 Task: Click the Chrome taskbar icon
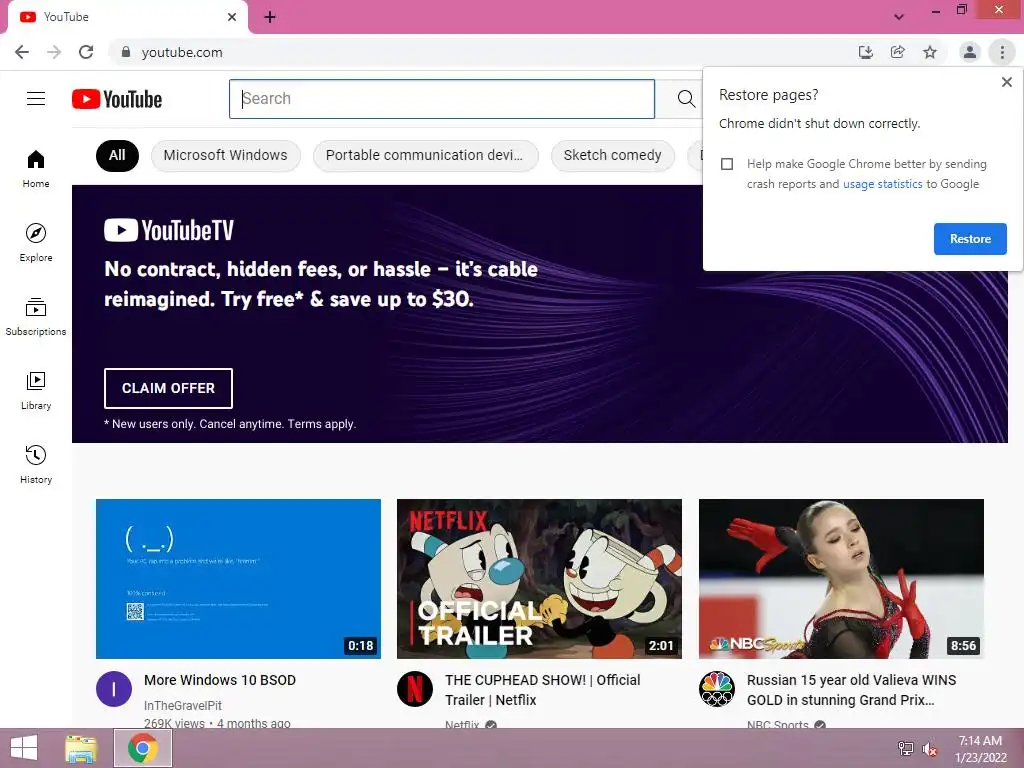143,748
